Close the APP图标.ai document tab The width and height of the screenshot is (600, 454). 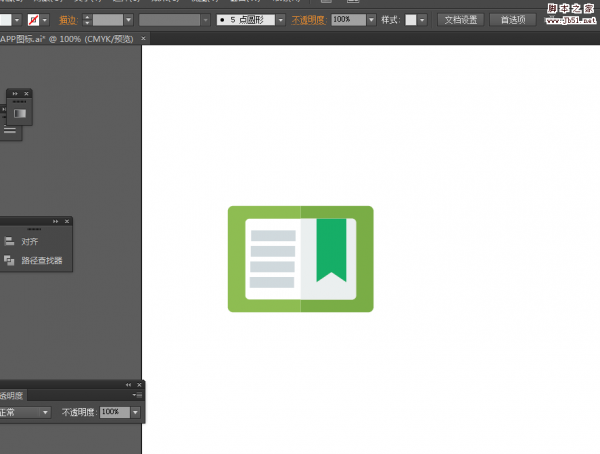click(144, 38)
